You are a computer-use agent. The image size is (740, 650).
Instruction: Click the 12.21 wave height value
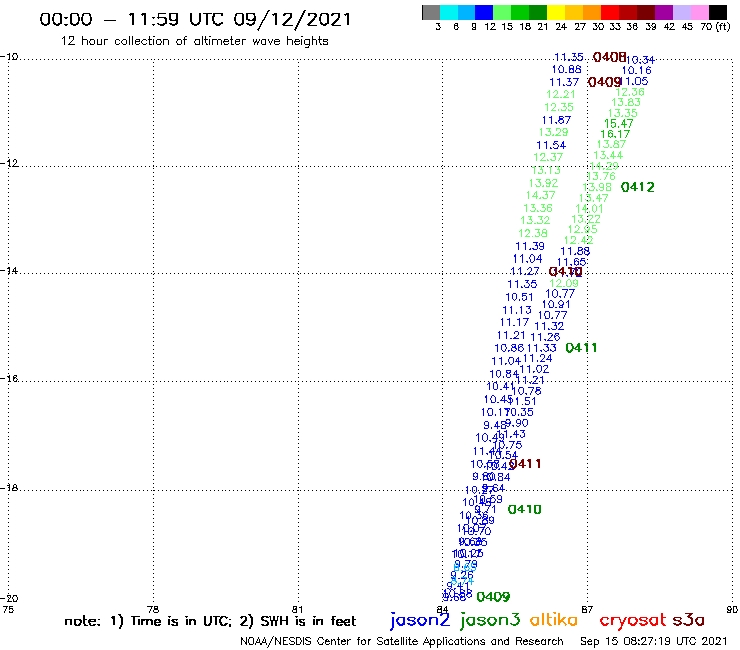(x=561, y=94)
